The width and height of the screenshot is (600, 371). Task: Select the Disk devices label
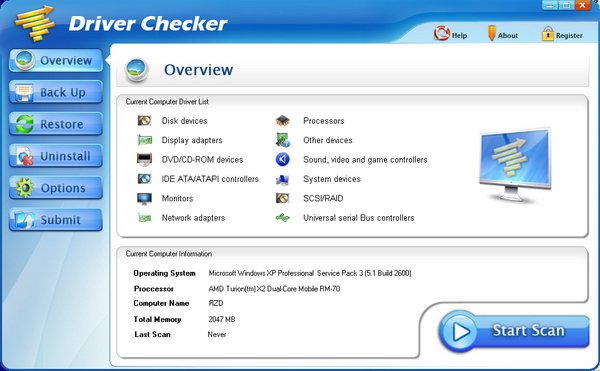coord(184,121)
